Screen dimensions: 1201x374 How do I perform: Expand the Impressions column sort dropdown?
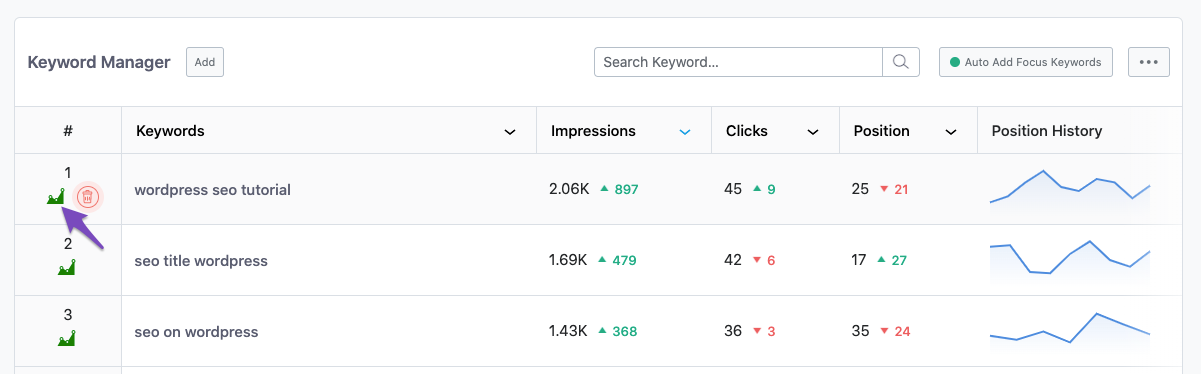(685, 132)
